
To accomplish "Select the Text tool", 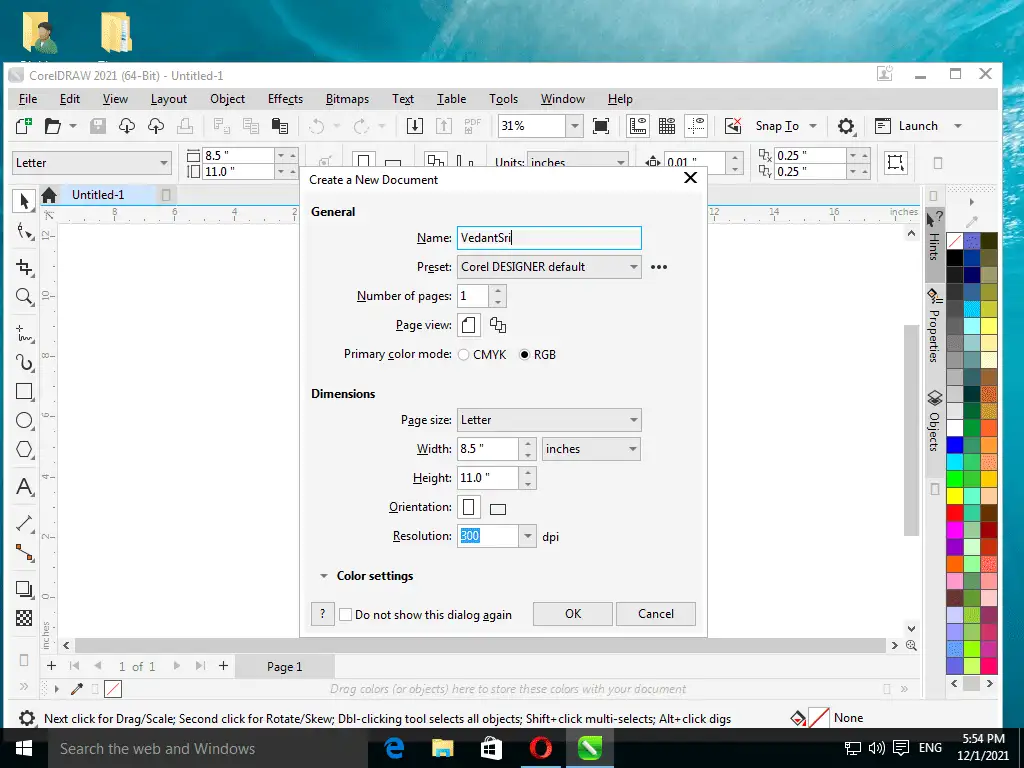I will (24, 487).
